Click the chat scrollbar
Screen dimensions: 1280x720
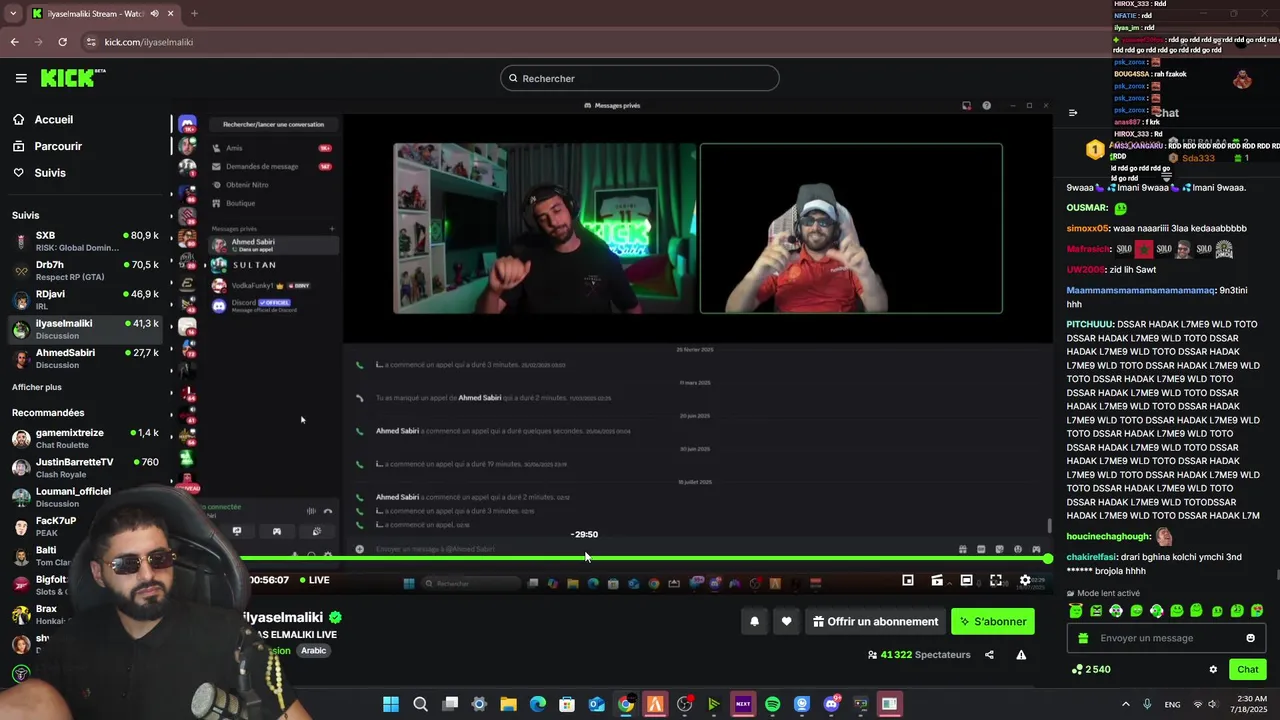click(1277, 574)
